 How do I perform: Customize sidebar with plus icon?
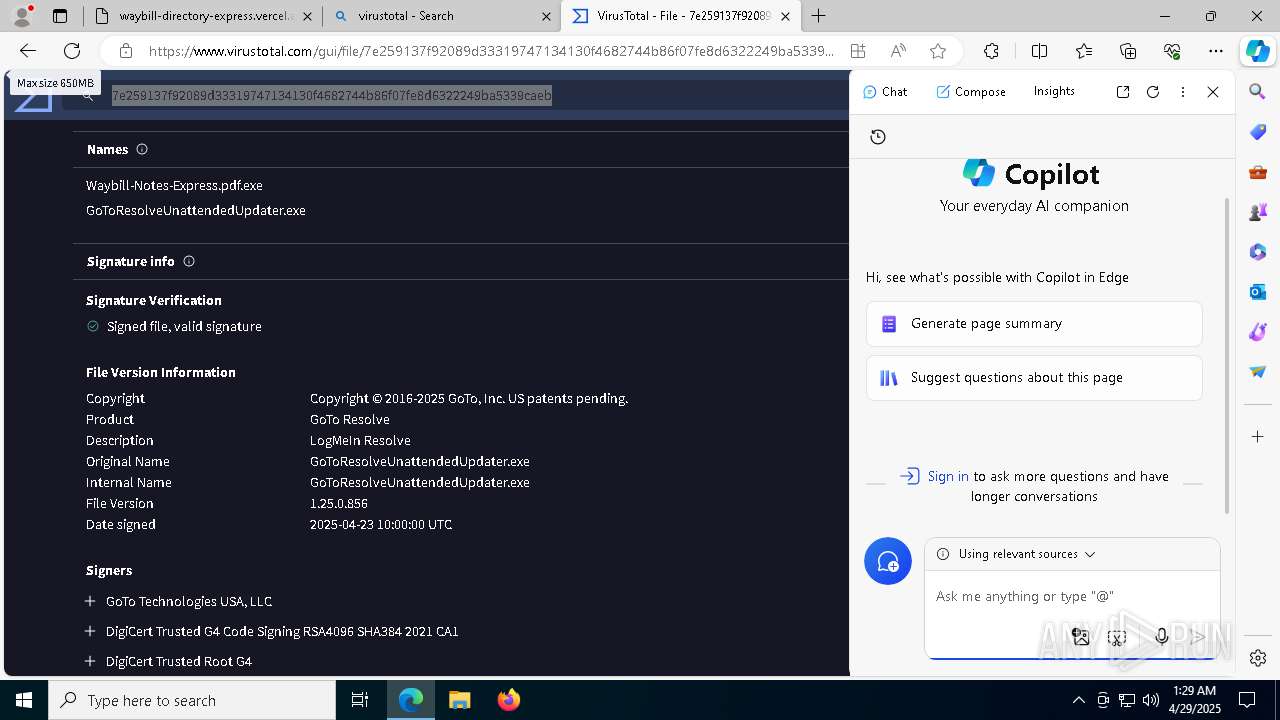1258,436
